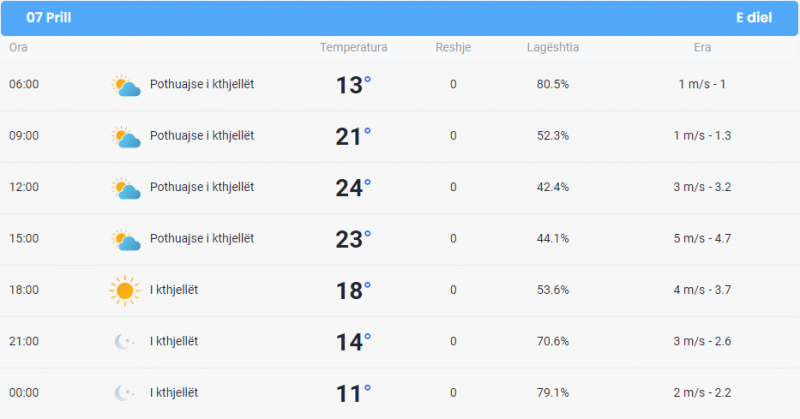The image size is (800, 419).
Task: Click the sun icon at 18:00
Action: [x=124, y=291]
